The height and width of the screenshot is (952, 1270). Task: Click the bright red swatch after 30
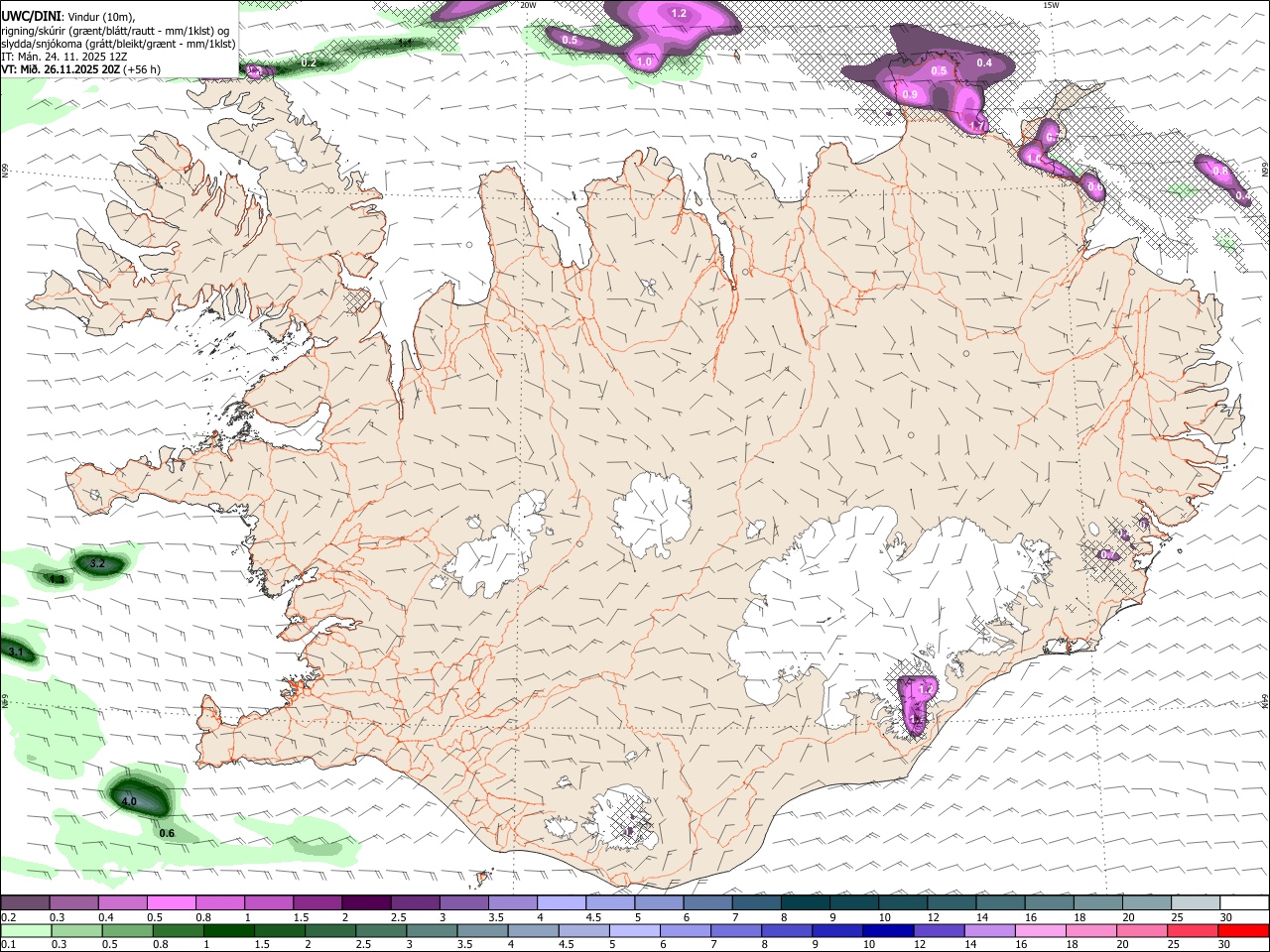point(1243,930)
